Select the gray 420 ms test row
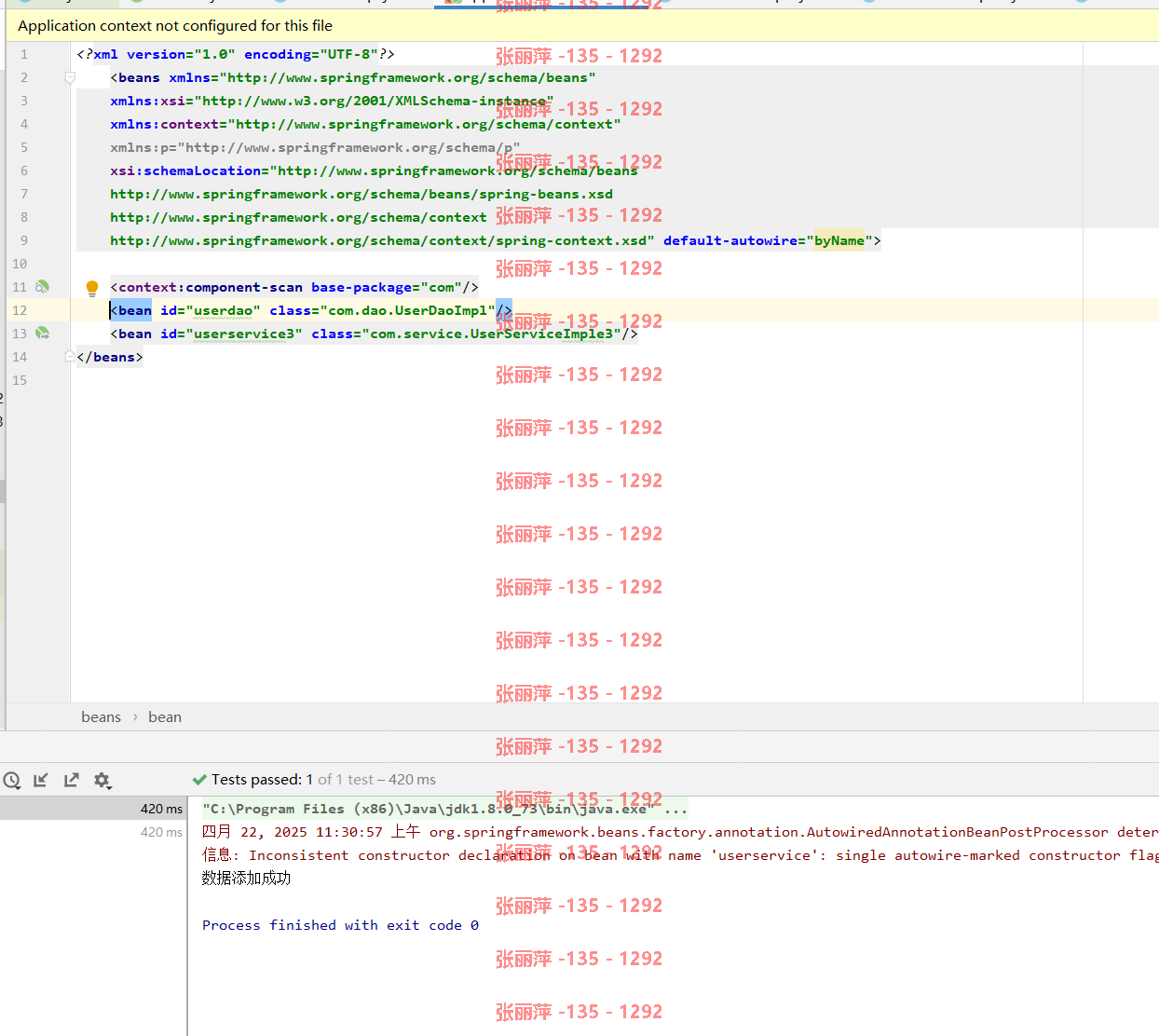Screen dimensions: 1159x1036 pos(93,832)
